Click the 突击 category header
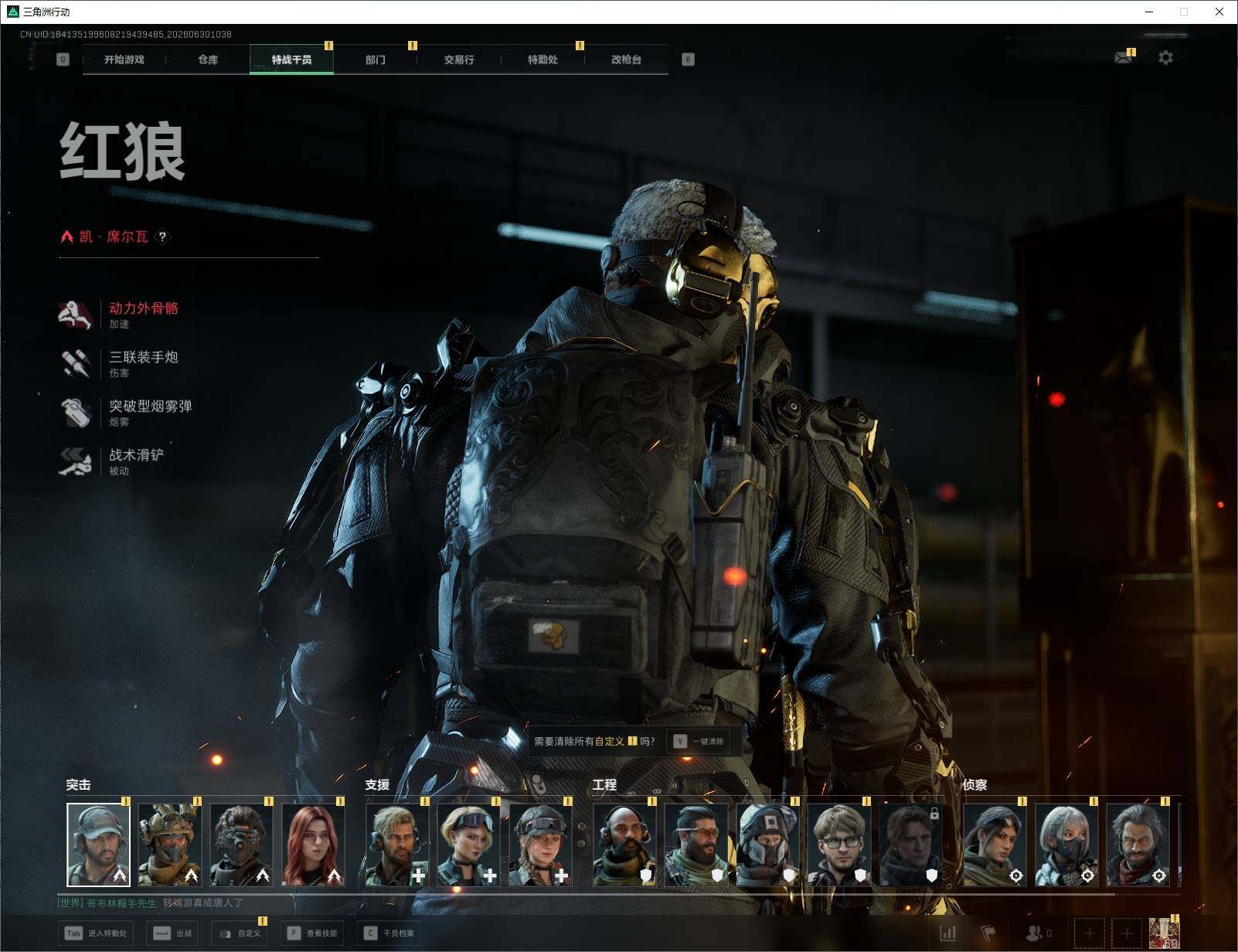The height and width of the screenshot is (952, 1238). click(78, 784)
